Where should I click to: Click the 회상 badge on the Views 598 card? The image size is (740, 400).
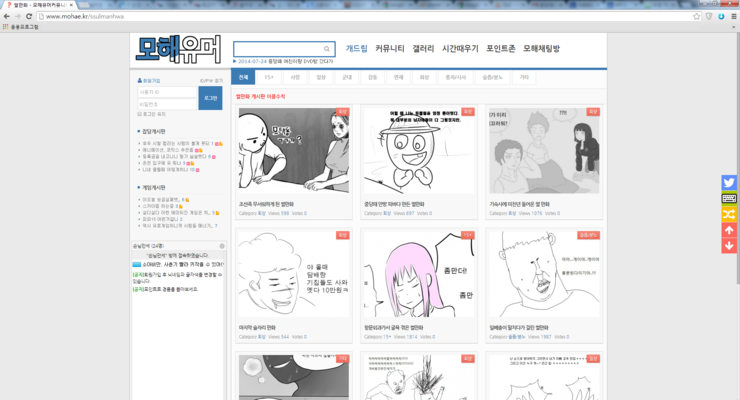pos(343,112)
